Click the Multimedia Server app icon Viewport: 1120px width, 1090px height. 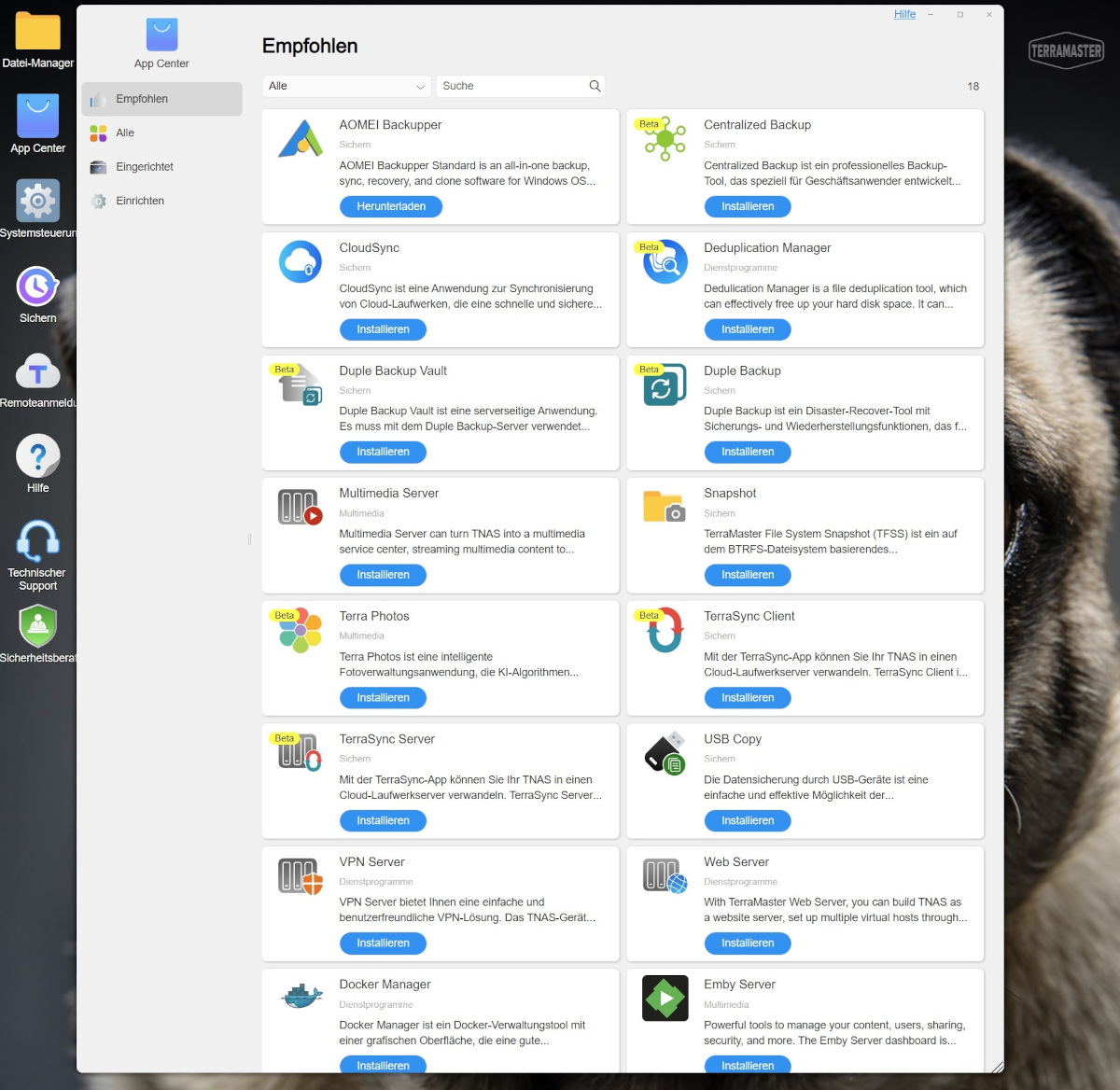pyautogui.click(x=301, y=508)
